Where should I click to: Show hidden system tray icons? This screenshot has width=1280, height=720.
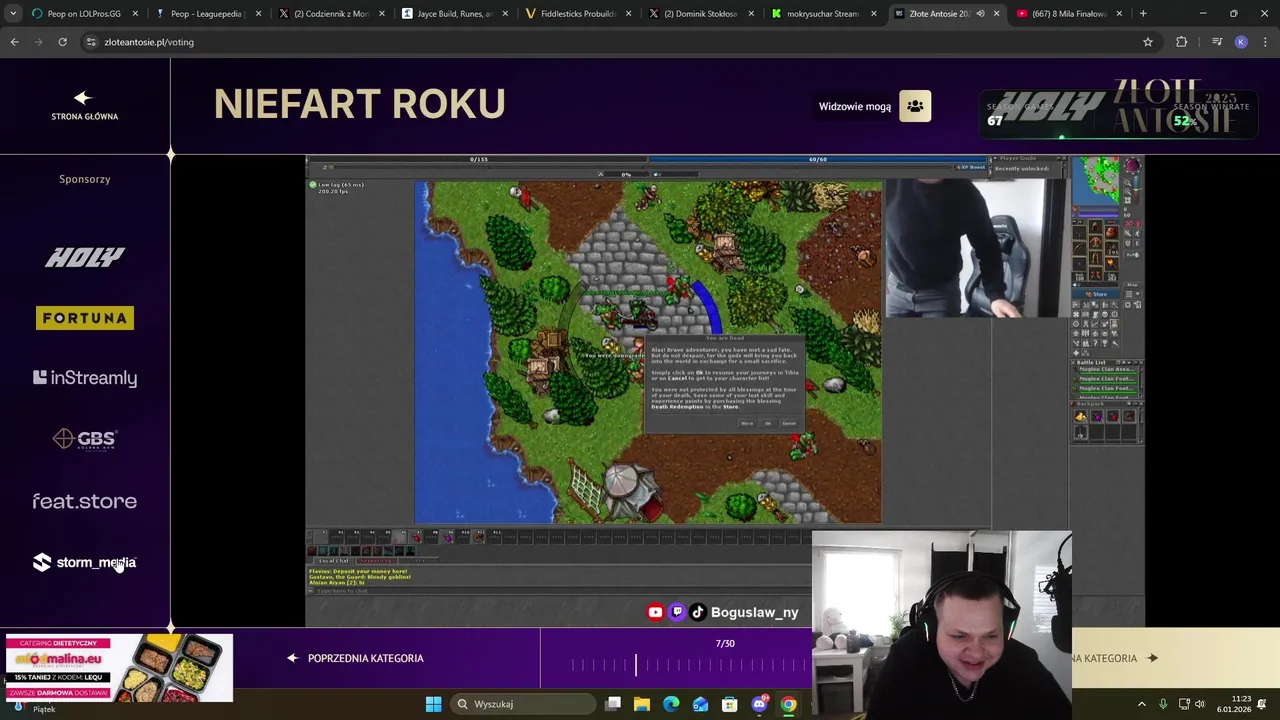1141,704
